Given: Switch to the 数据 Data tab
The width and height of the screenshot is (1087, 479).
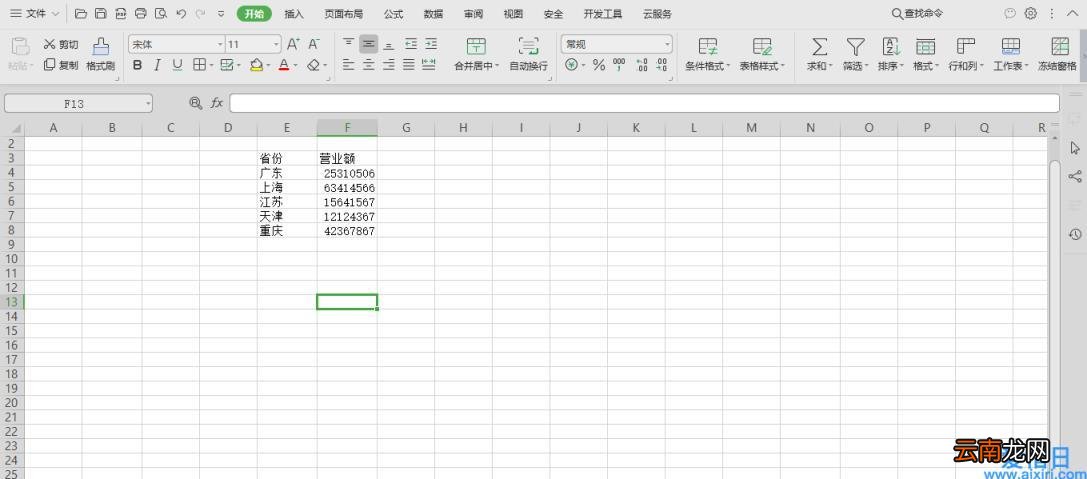Looking at the screenshot, I should tap(433, 14).
